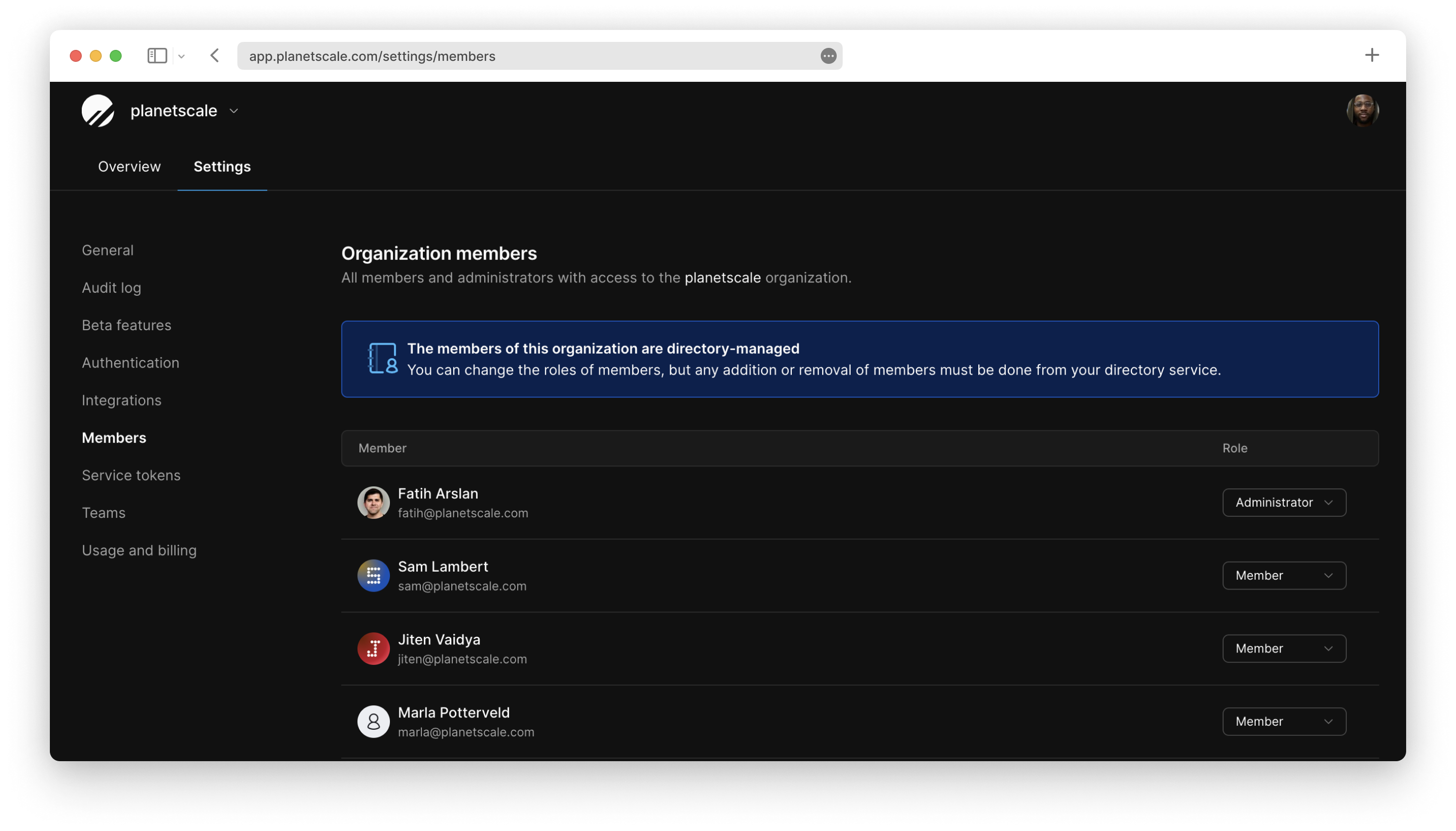Open Fatih Arslan's Administrator role dropdown
The width and height of the screenshot is (1456, 831).
pyautogui.click(x=1283, y=502)
